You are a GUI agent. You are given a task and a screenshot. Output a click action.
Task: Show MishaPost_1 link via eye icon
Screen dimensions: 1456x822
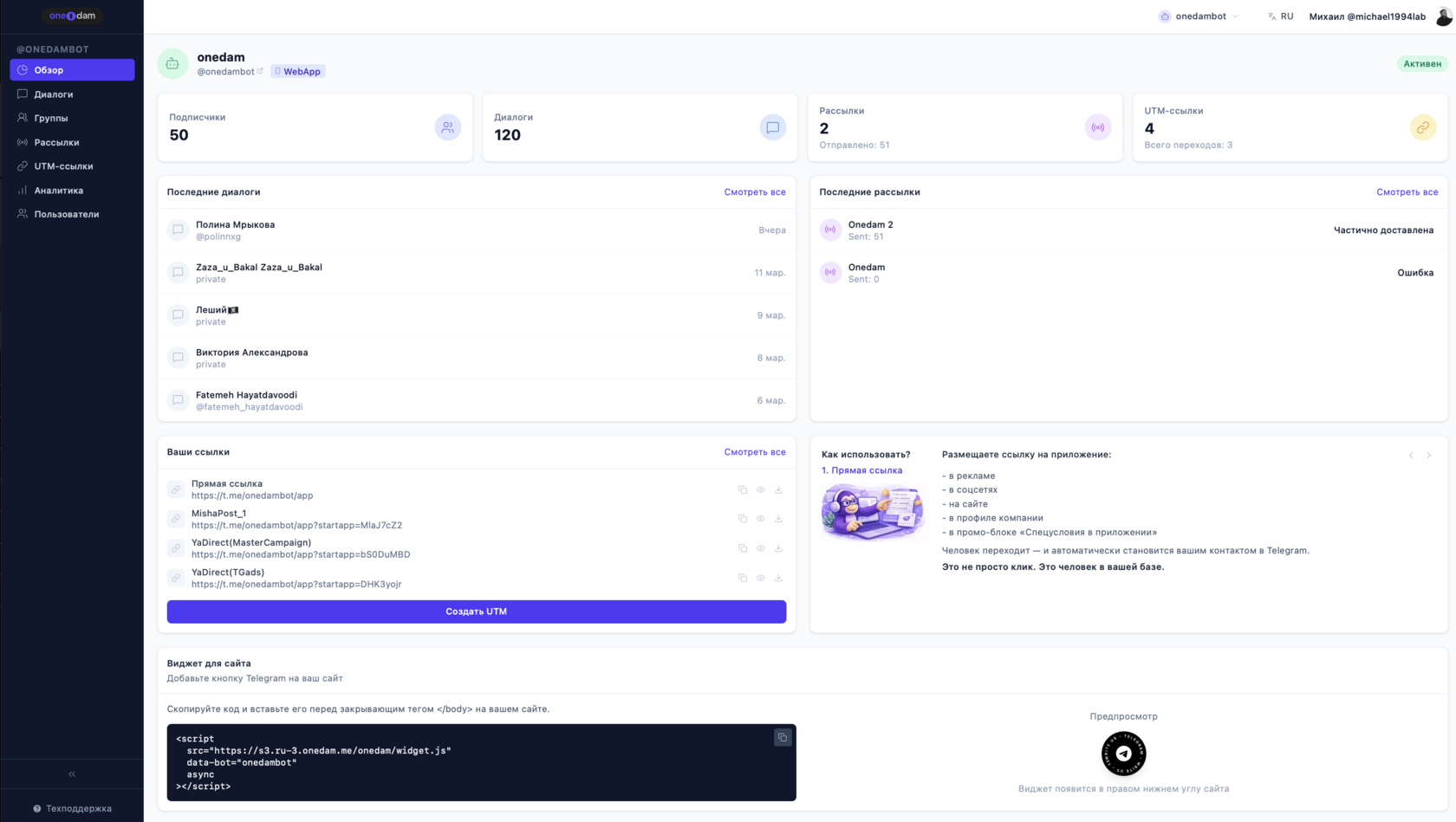tap(761, 519)
